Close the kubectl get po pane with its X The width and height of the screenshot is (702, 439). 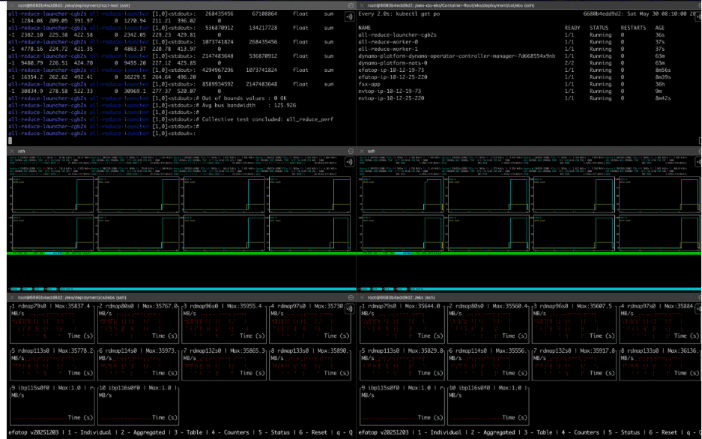(362, 5)
